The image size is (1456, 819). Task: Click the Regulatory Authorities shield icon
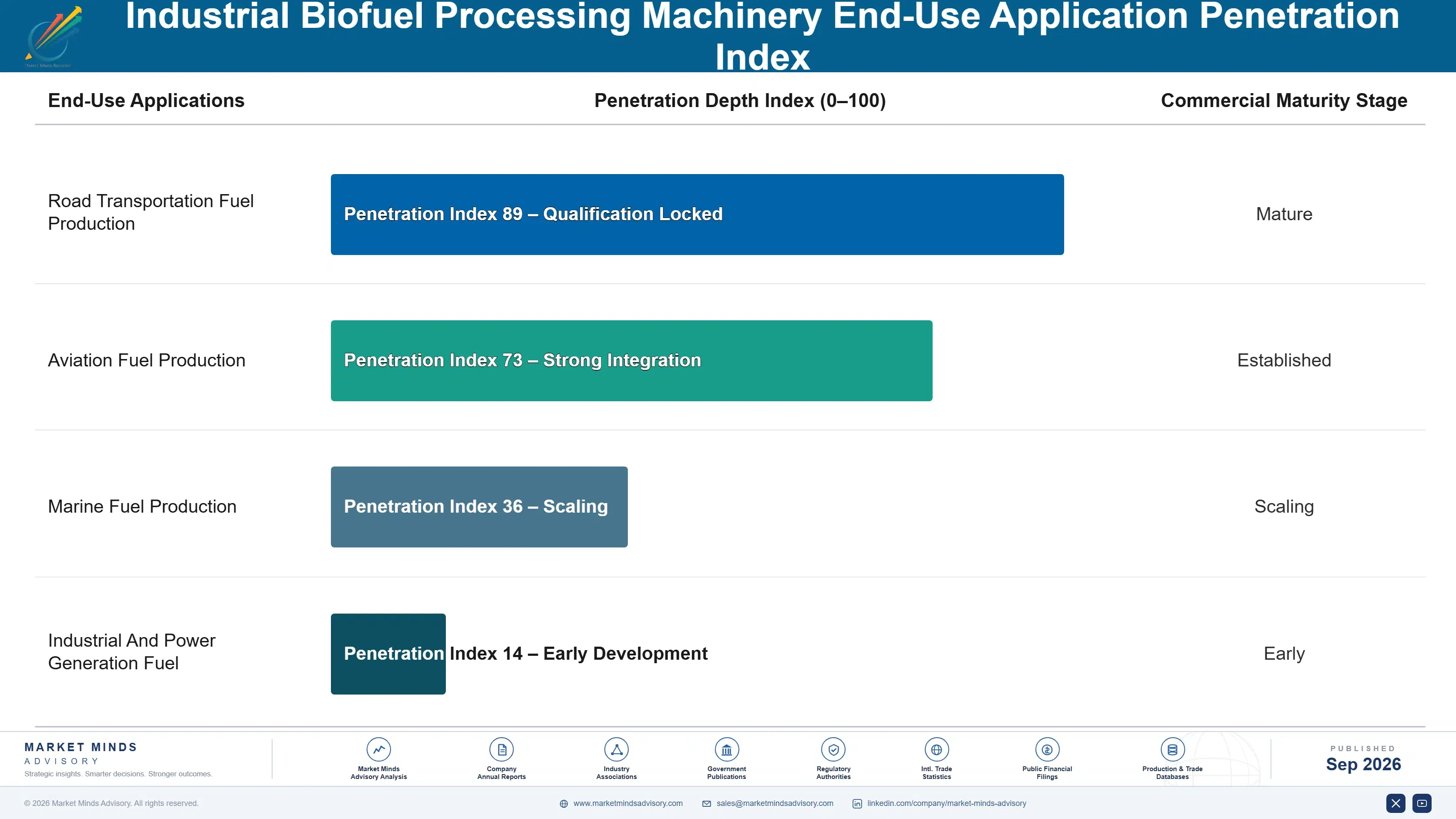[833, 749]
